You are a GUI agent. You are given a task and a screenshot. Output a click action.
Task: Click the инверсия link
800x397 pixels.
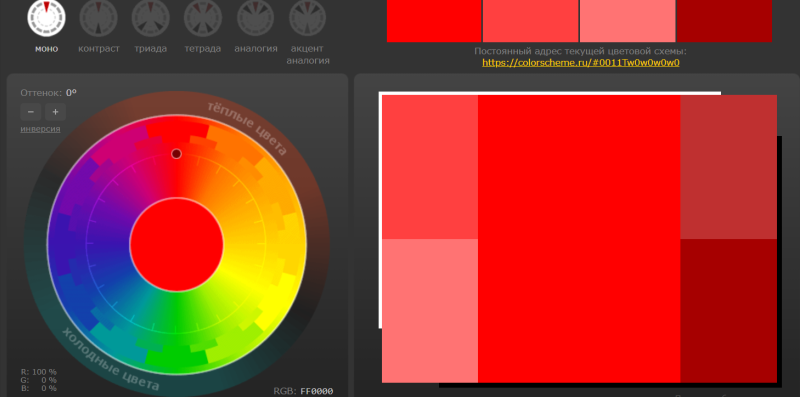coord(40,129)
